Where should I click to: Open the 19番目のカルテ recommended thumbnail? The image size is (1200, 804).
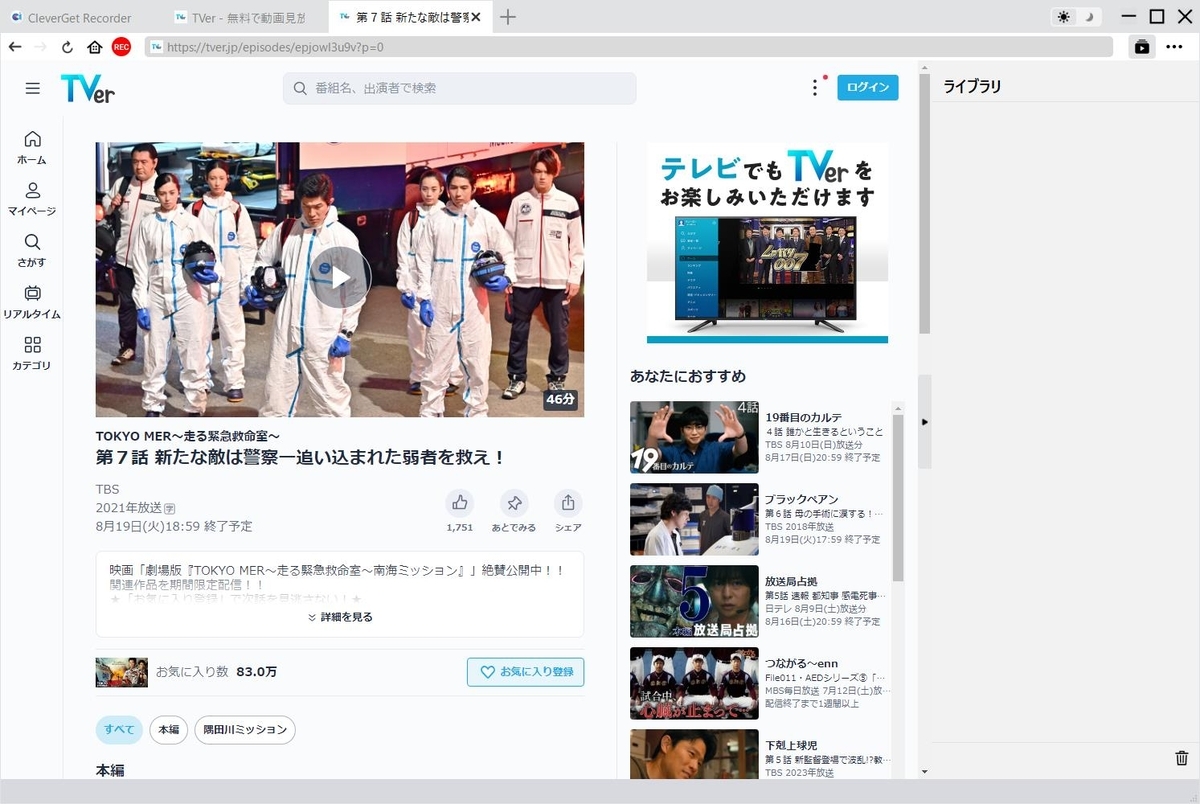point(694,437)
